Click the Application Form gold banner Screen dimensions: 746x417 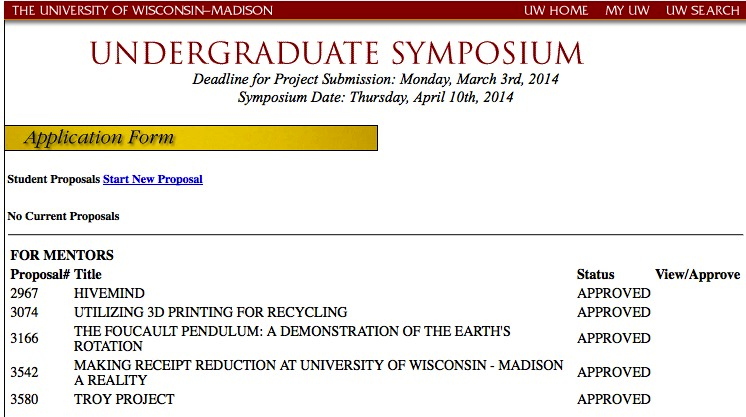[190, 138]
